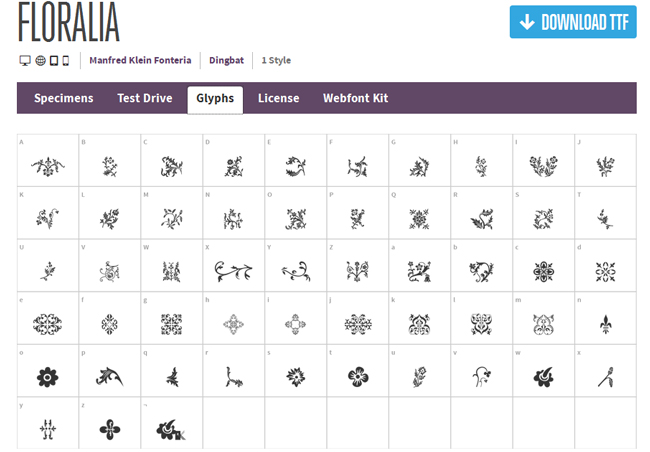Switch to the Test Drive tab
This screenshot has width=650, height=452.
[145, 98]
